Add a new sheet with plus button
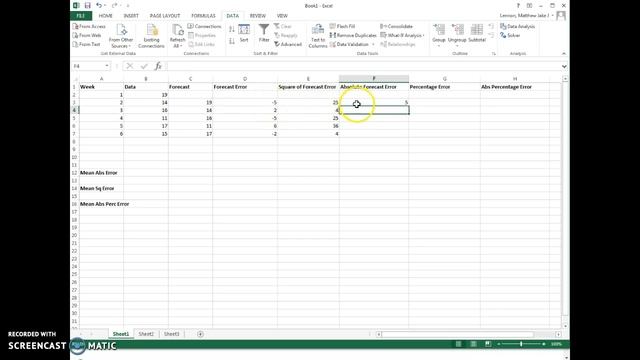640x360 pixels. pyautogui.click(x=200, y=334)
